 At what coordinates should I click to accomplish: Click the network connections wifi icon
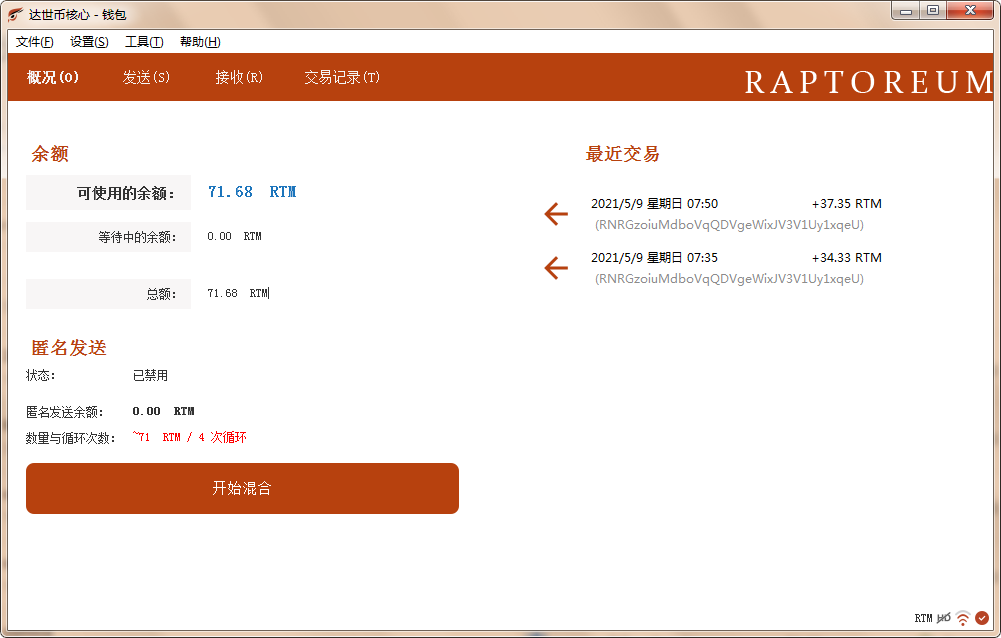click(x=963, y=618)
